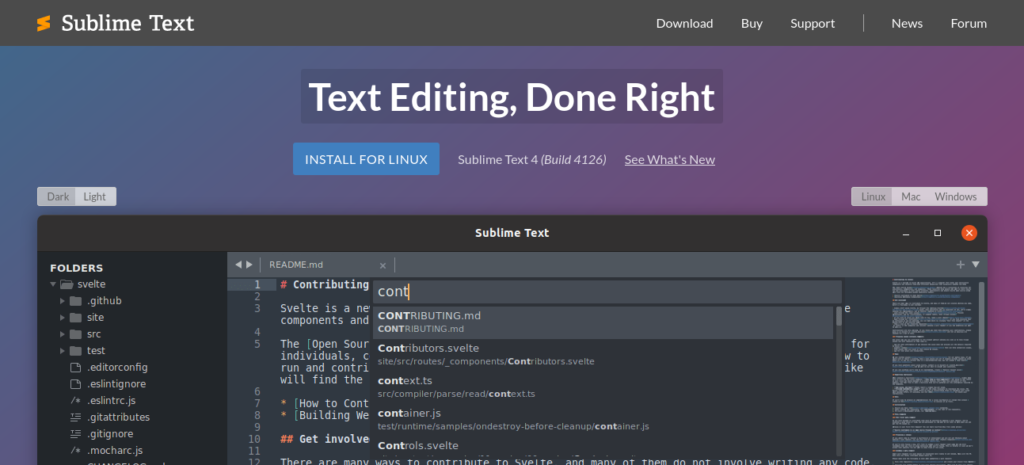Click the .github folder icon
Image resolution: width=1024 pixels, height=465 pixels.
76,301
